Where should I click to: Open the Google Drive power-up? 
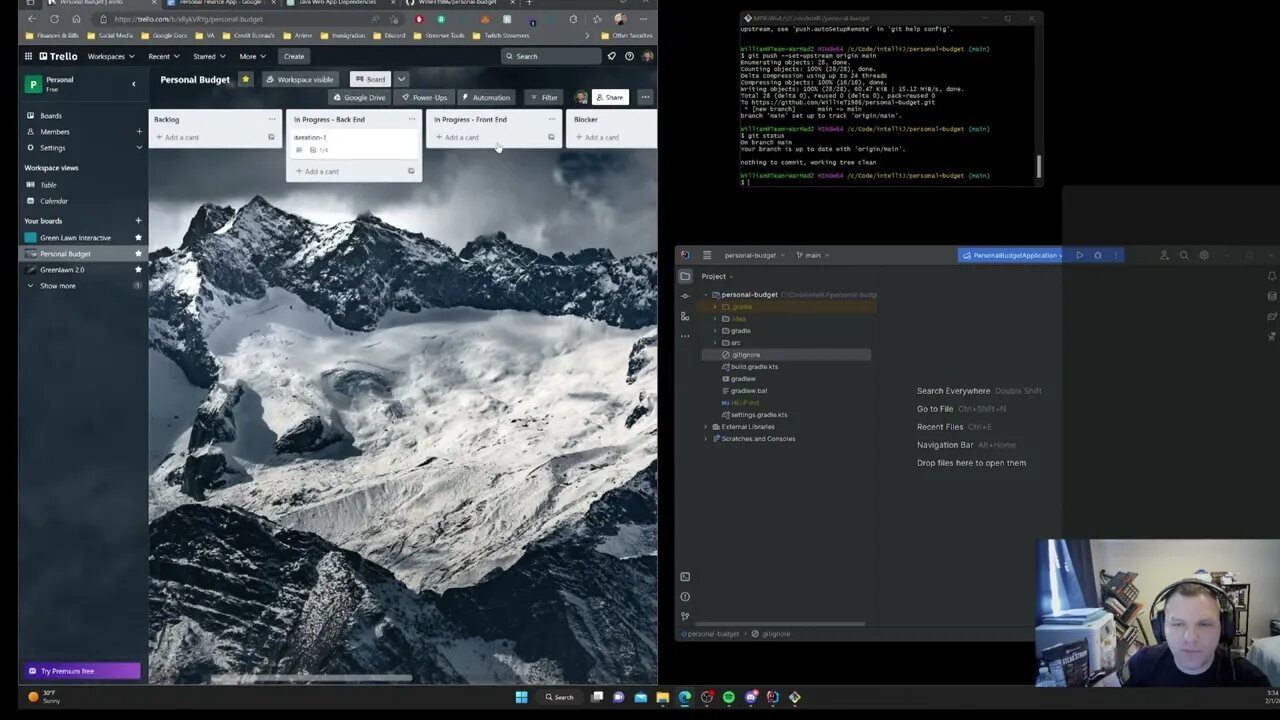358,97
